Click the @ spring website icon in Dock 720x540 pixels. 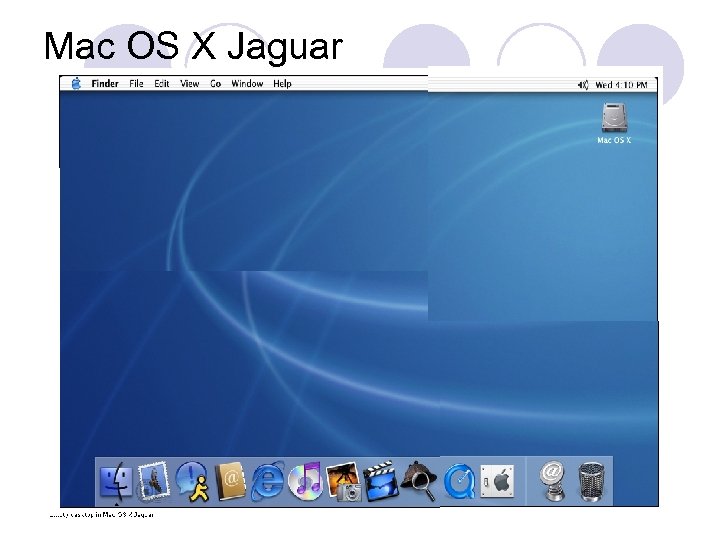pos(553,481)
